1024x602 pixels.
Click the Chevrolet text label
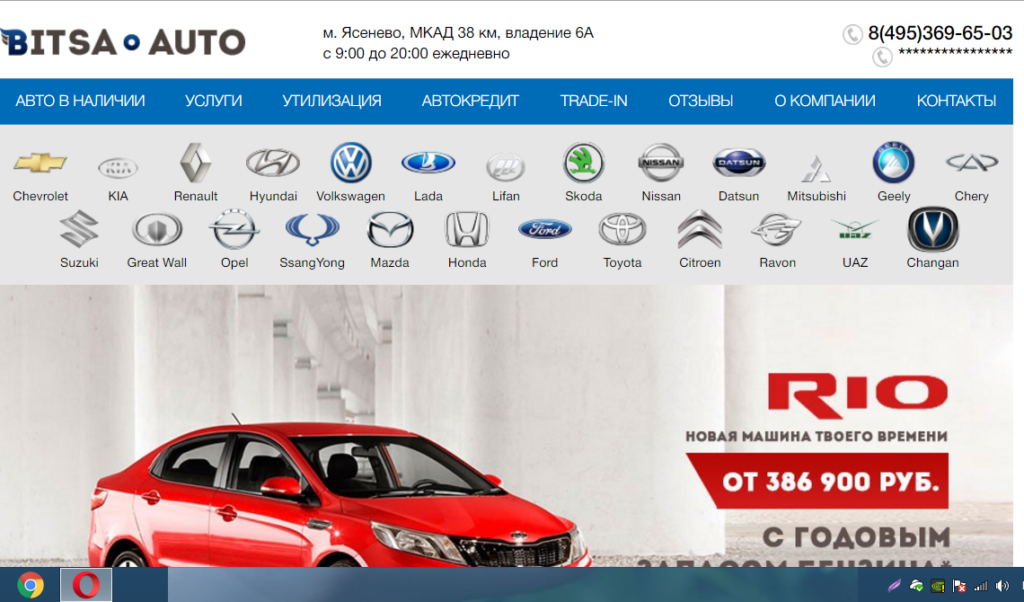point(40,196)
